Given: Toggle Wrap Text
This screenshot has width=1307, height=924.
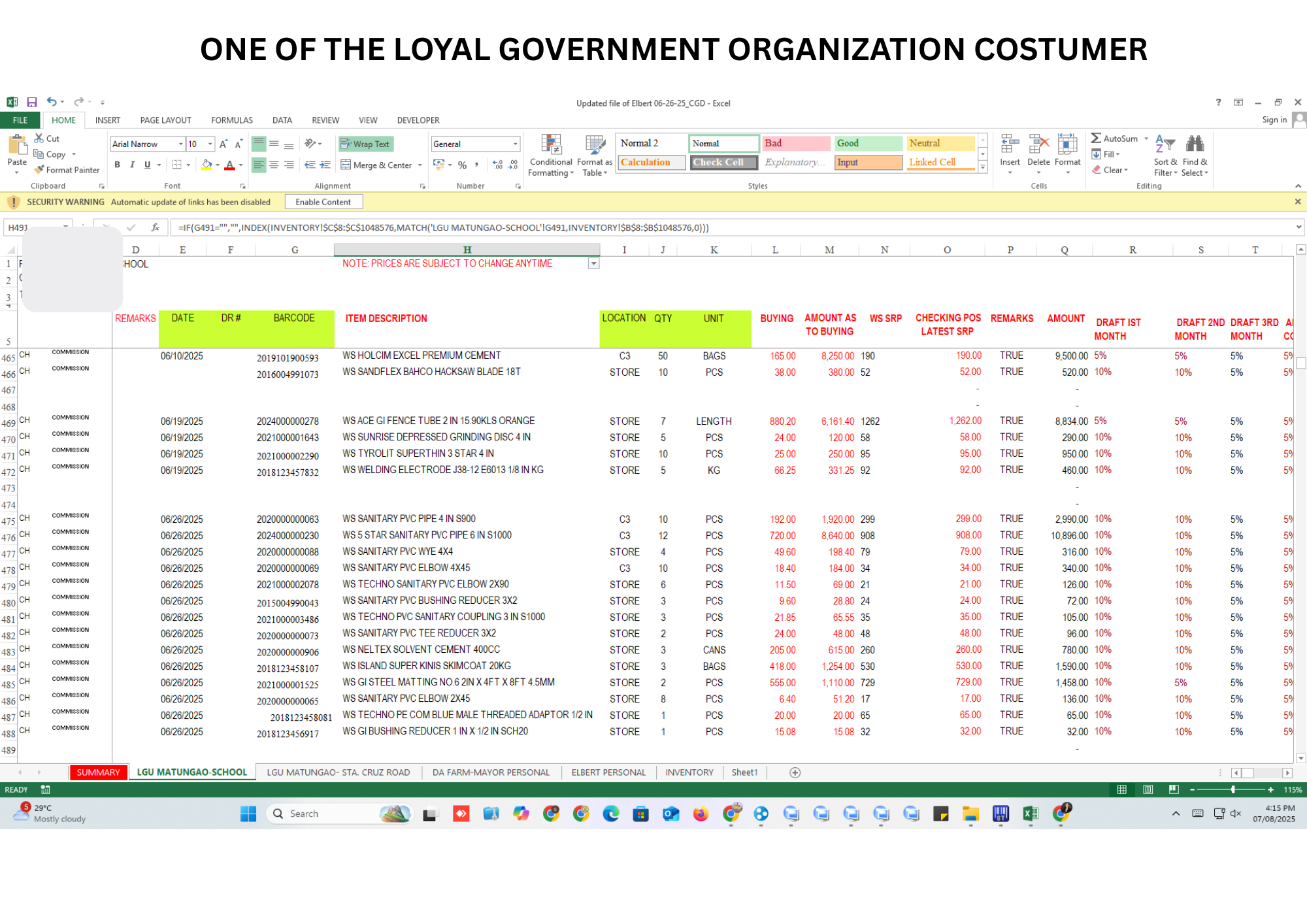Looking at the screenshot, I should pos(365,144).
